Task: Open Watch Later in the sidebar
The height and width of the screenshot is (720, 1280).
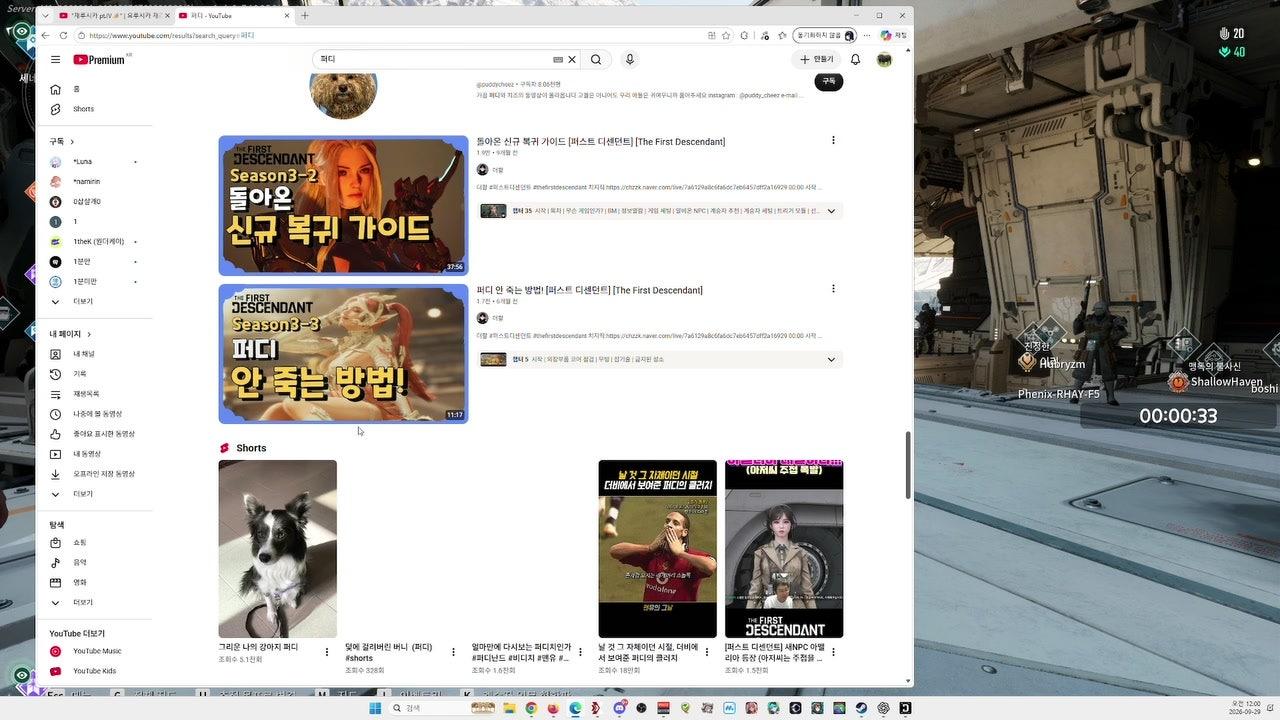Action: (x=94, y=414)
